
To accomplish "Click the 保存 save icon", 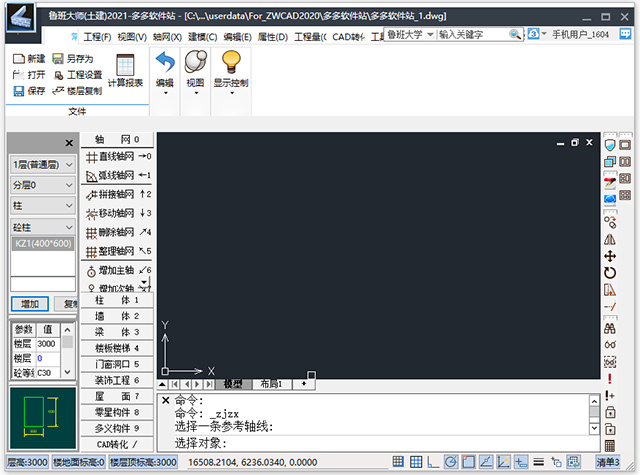I will [x=18, y=91].
